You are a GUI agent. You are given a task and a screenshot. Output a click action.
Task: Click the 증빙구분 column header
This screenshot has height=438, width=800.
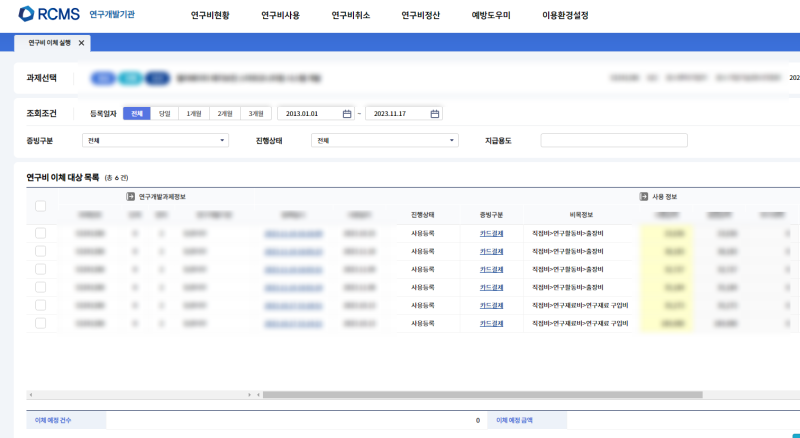coord(491,215)
